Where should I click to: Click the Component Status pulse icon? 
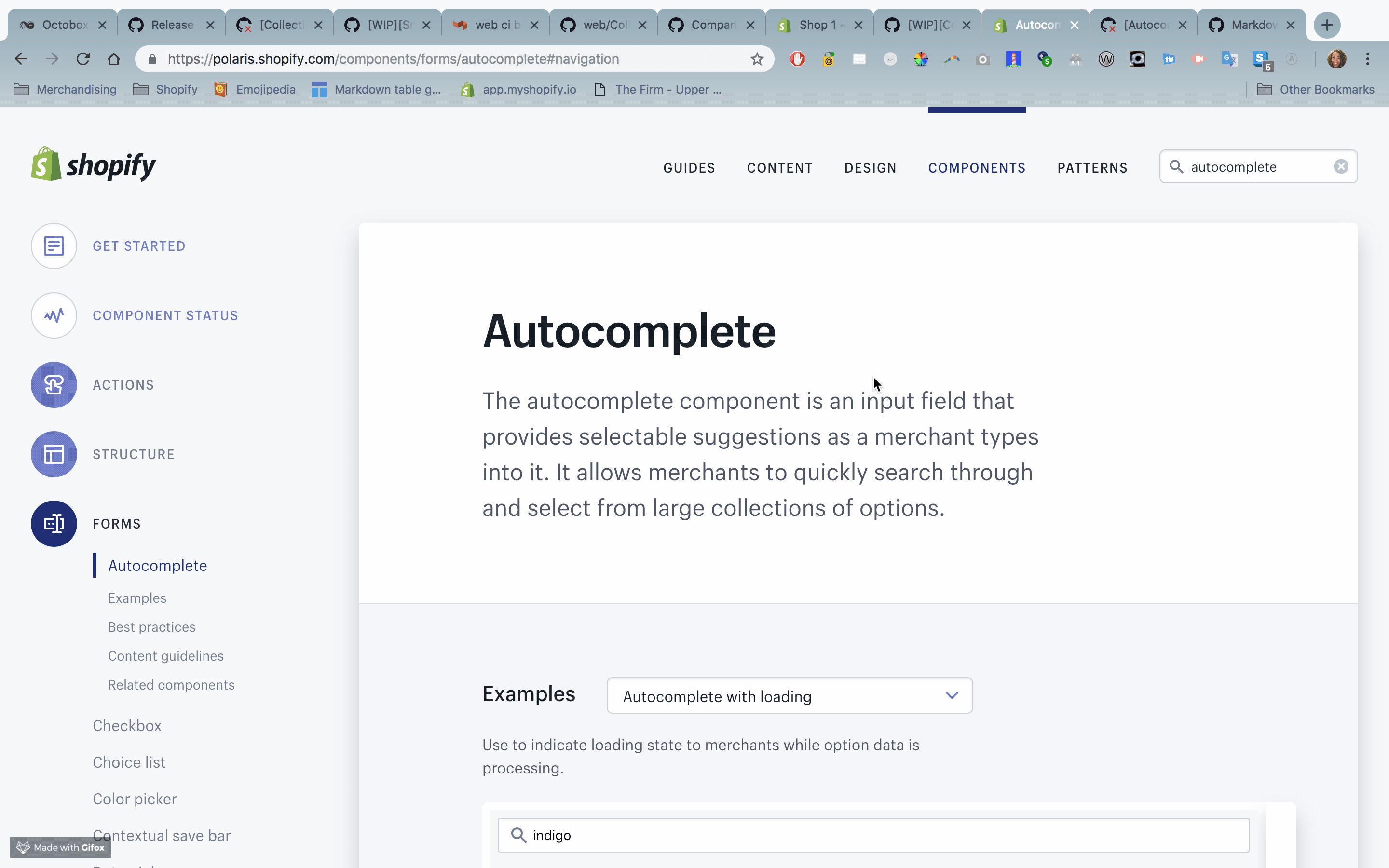tap(54, 315)
